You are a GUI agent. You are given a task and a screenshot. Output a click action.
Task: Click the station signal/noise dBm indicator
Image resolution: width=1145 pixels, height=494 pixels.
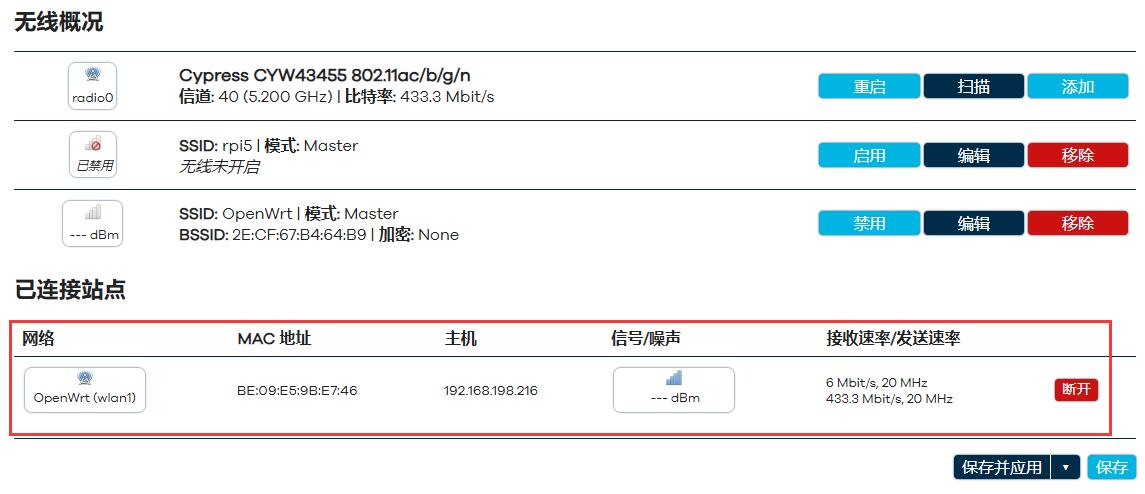pyautogui.click(x=674, y=390)
